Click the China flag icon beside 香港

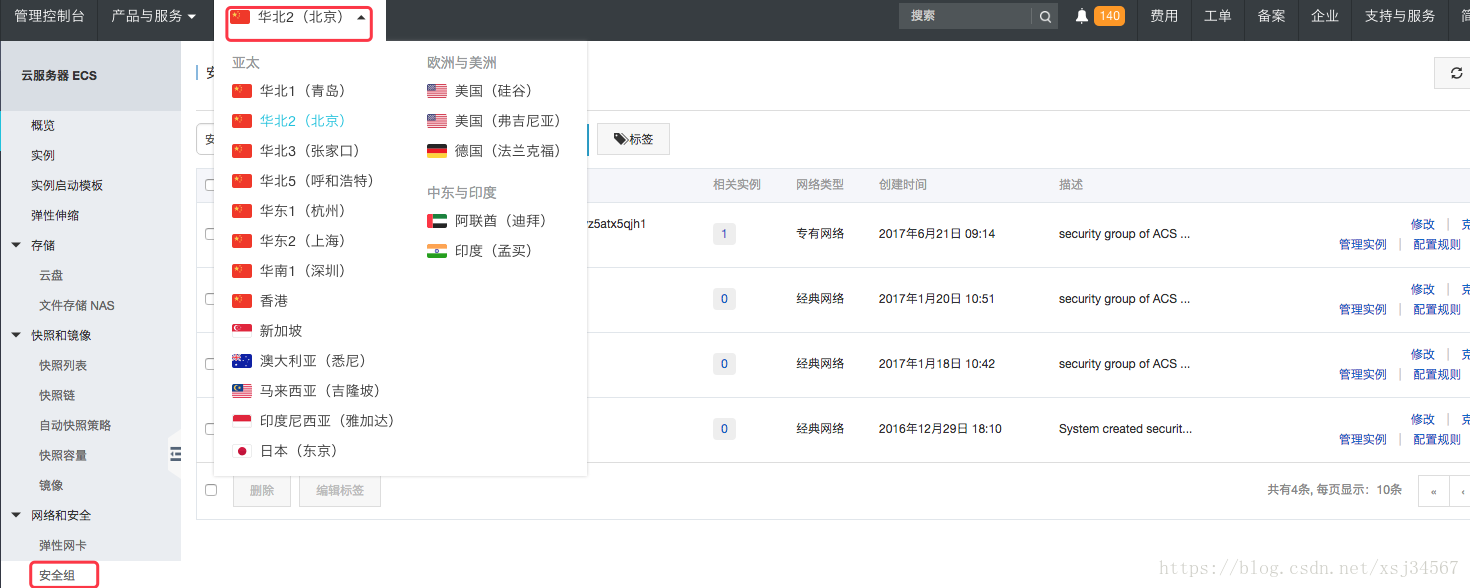coord(241,300)
